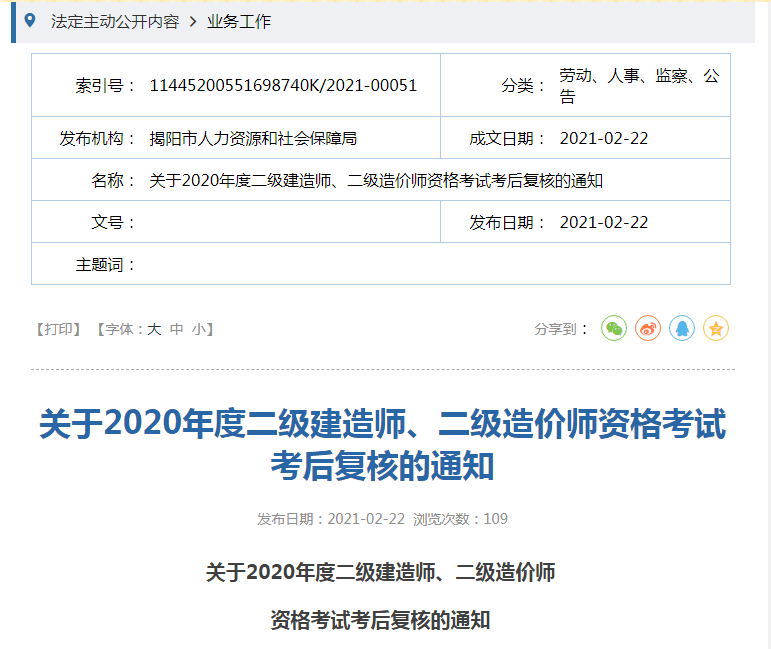771x649 pixels.
Task: Click the notice title in the 名称 row
Action: 376,181
